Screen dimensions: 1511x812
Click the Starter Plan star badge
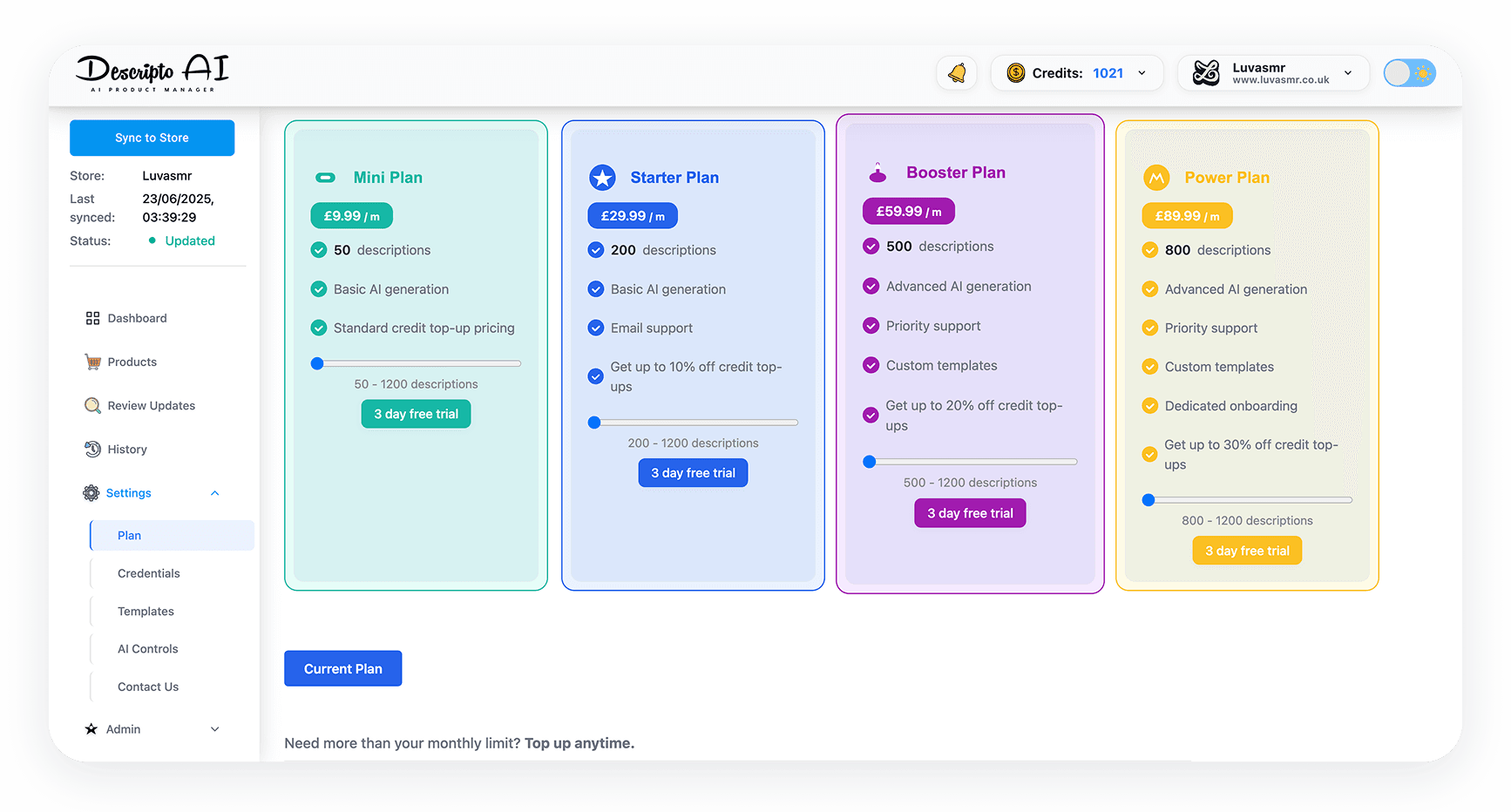[602, 177]
